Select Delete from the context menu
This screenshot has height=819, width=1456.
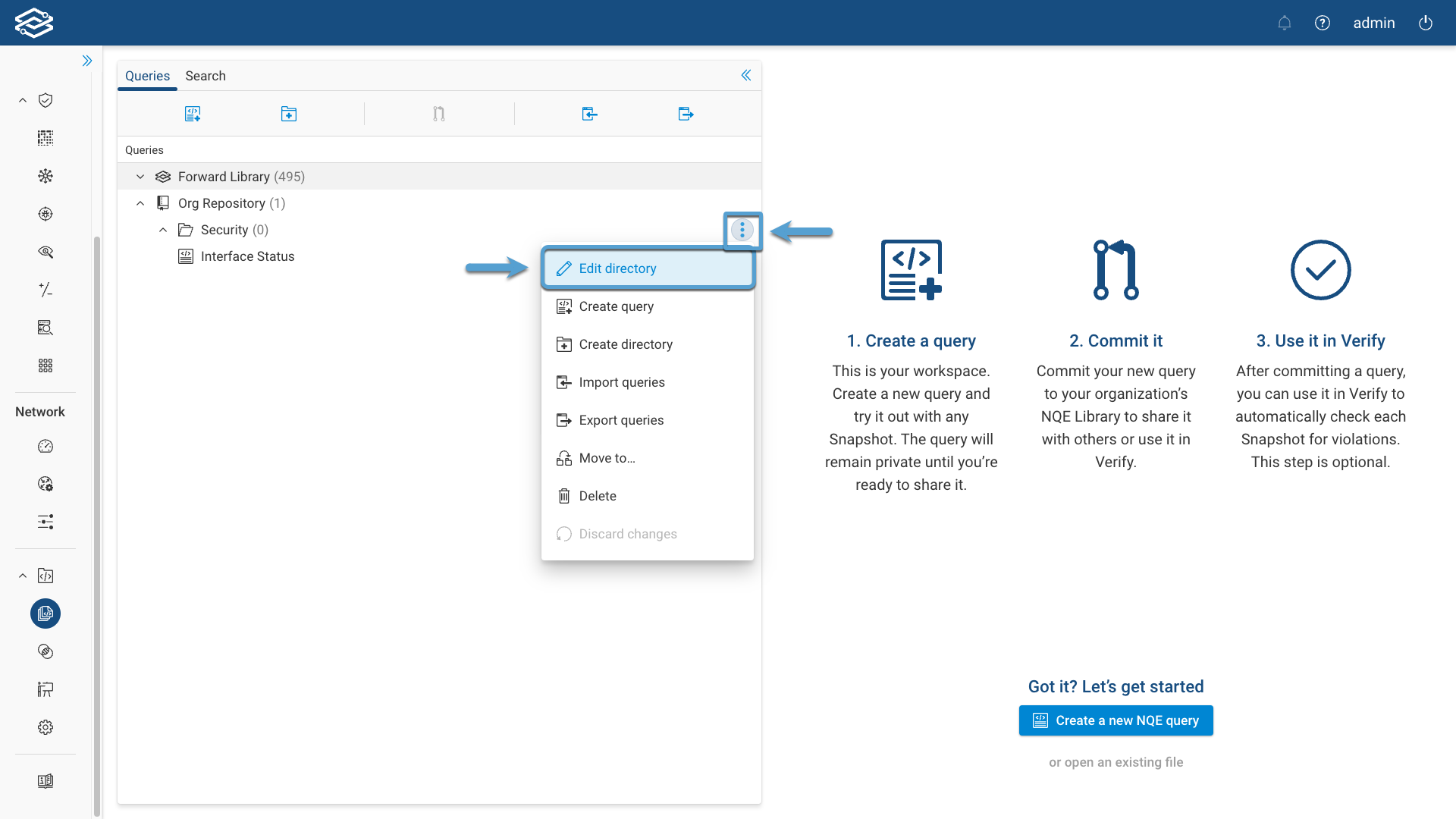pyautogui.click(x=597, y=496)
